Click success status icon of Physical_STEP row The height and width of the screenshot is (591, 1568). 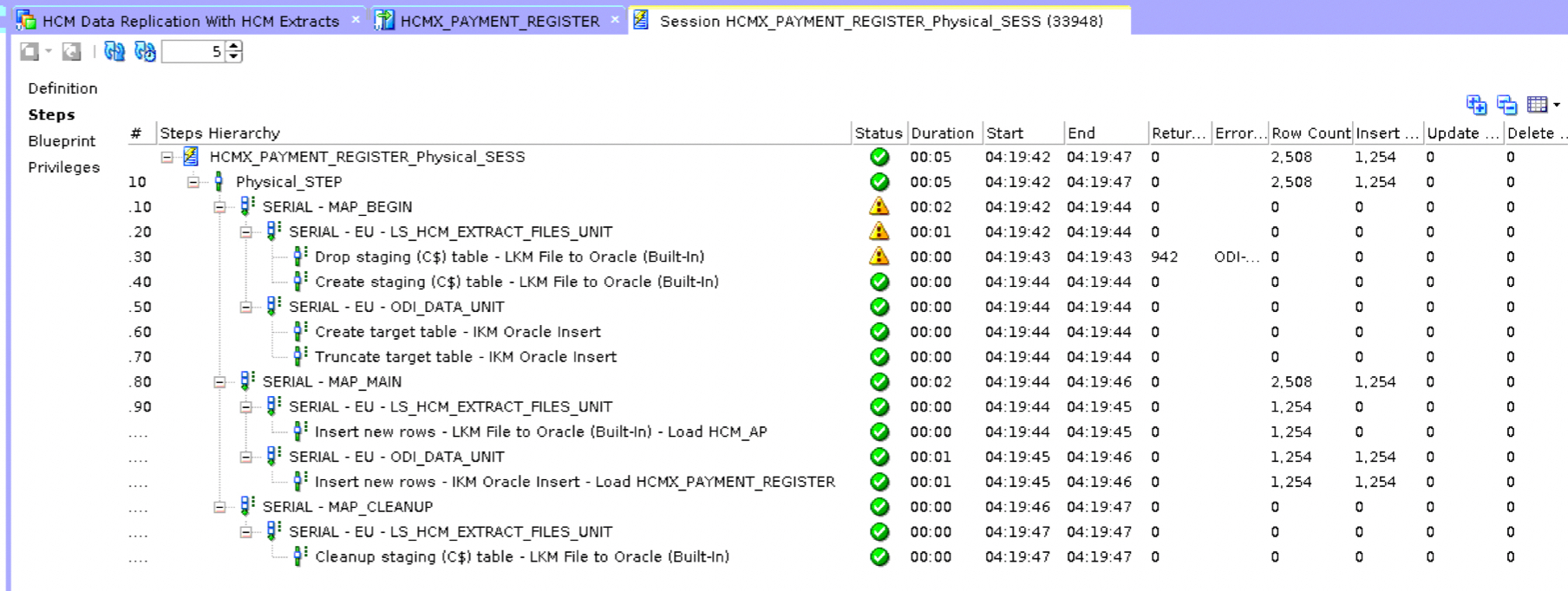pyautogui.click(x=879, y=182)
